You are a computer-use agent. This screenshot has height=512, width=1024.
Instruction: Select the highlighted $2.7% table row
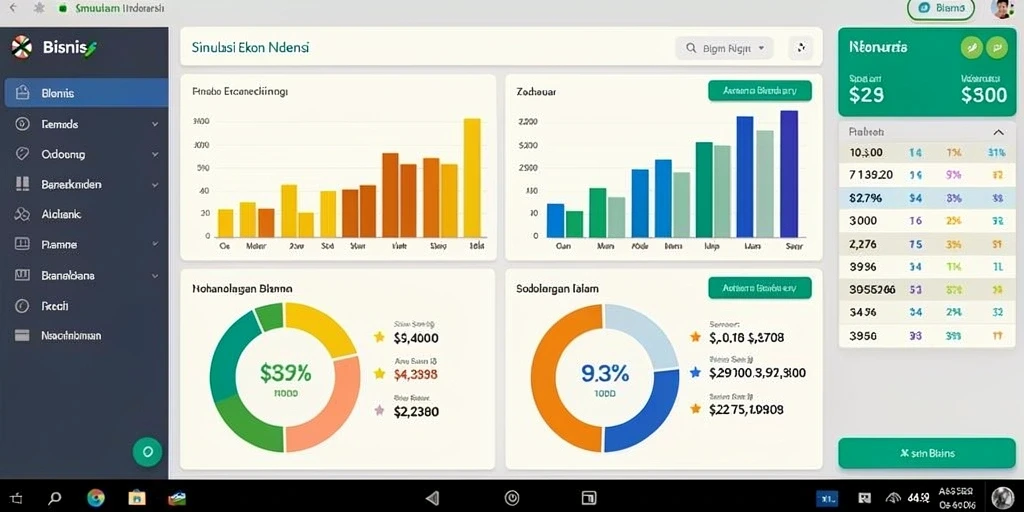(927, 198)
